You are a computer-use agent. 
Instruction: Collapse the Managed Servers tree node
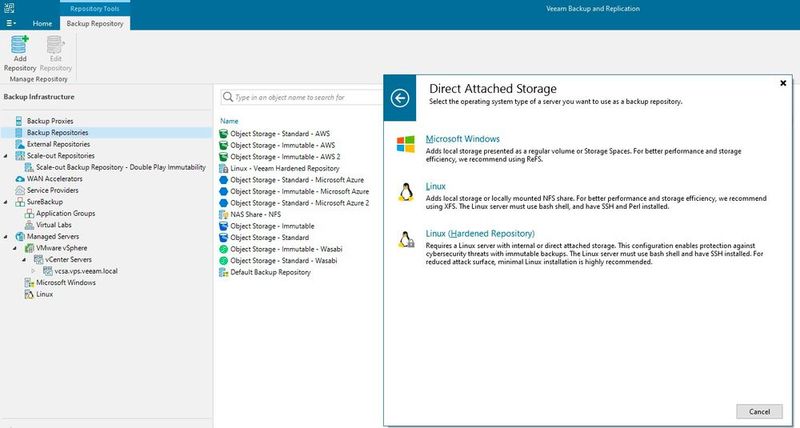point(6,237)
